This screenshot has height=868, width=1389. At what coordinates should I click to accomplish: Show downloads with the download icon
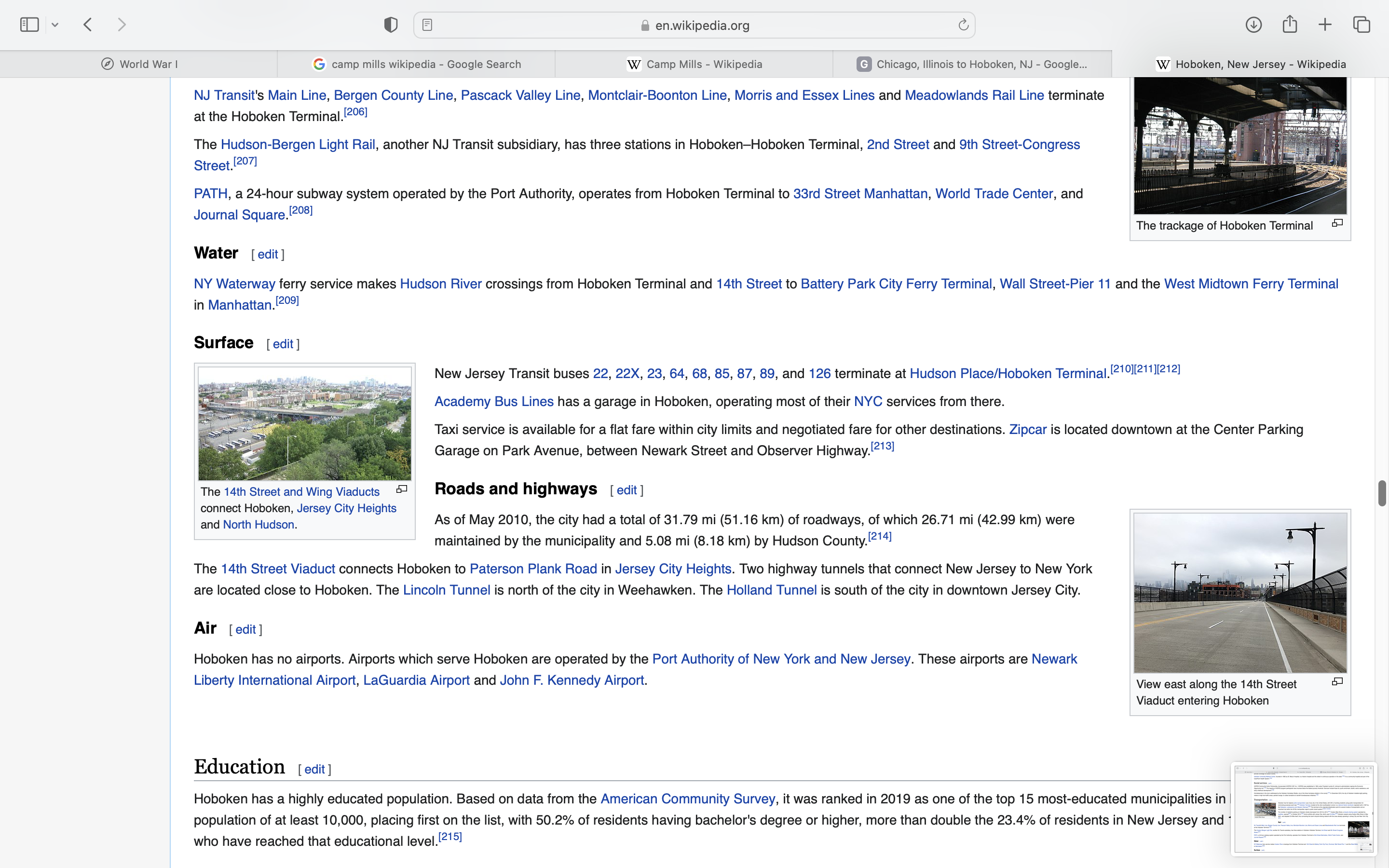tap(1253, 25)
